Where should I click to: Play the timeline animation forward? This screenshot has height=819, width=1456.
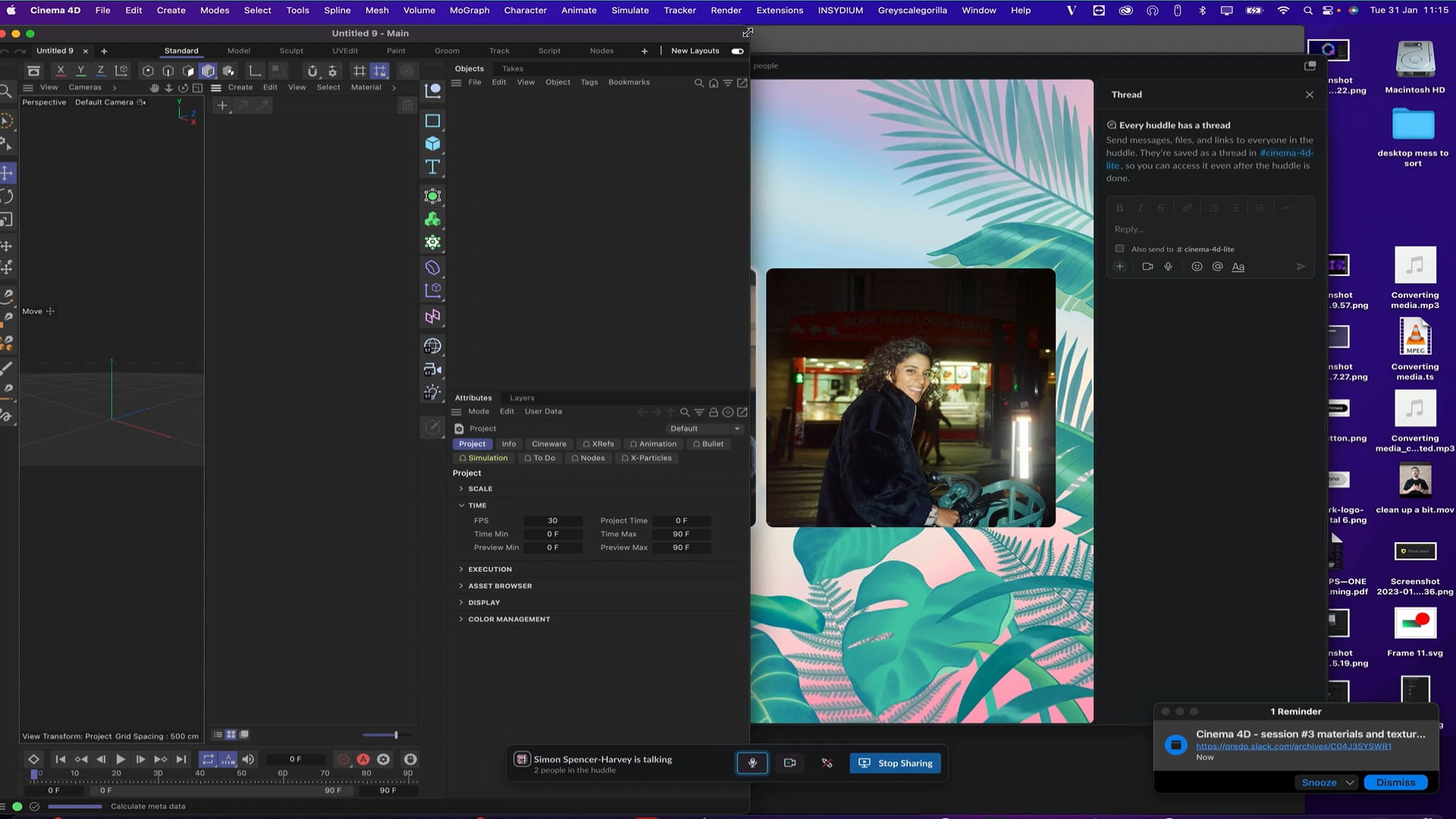click(x=121, y=759)
